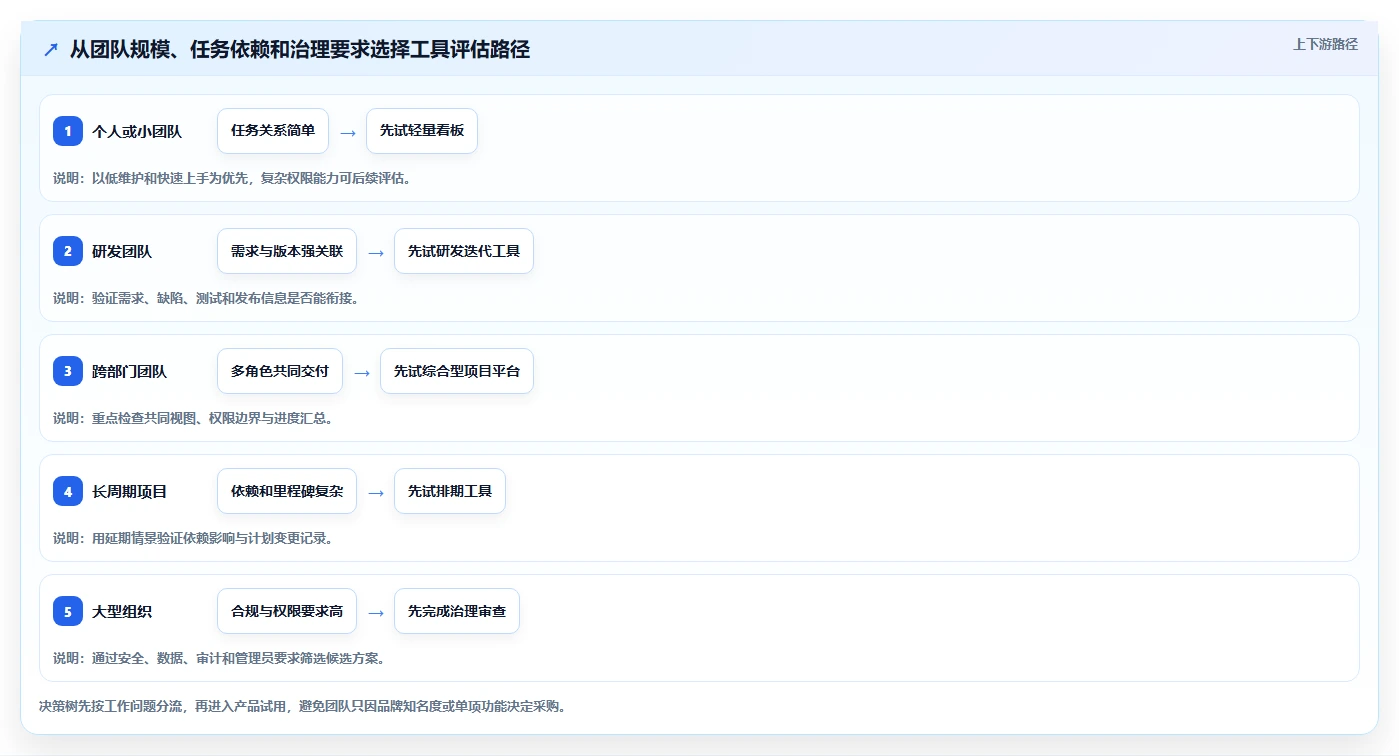Image resolution: width=1399 pixels, height=756 pixels.
Task: Click the footer text 决策树先按工作问题分流
Action: [x=111, y=706]
